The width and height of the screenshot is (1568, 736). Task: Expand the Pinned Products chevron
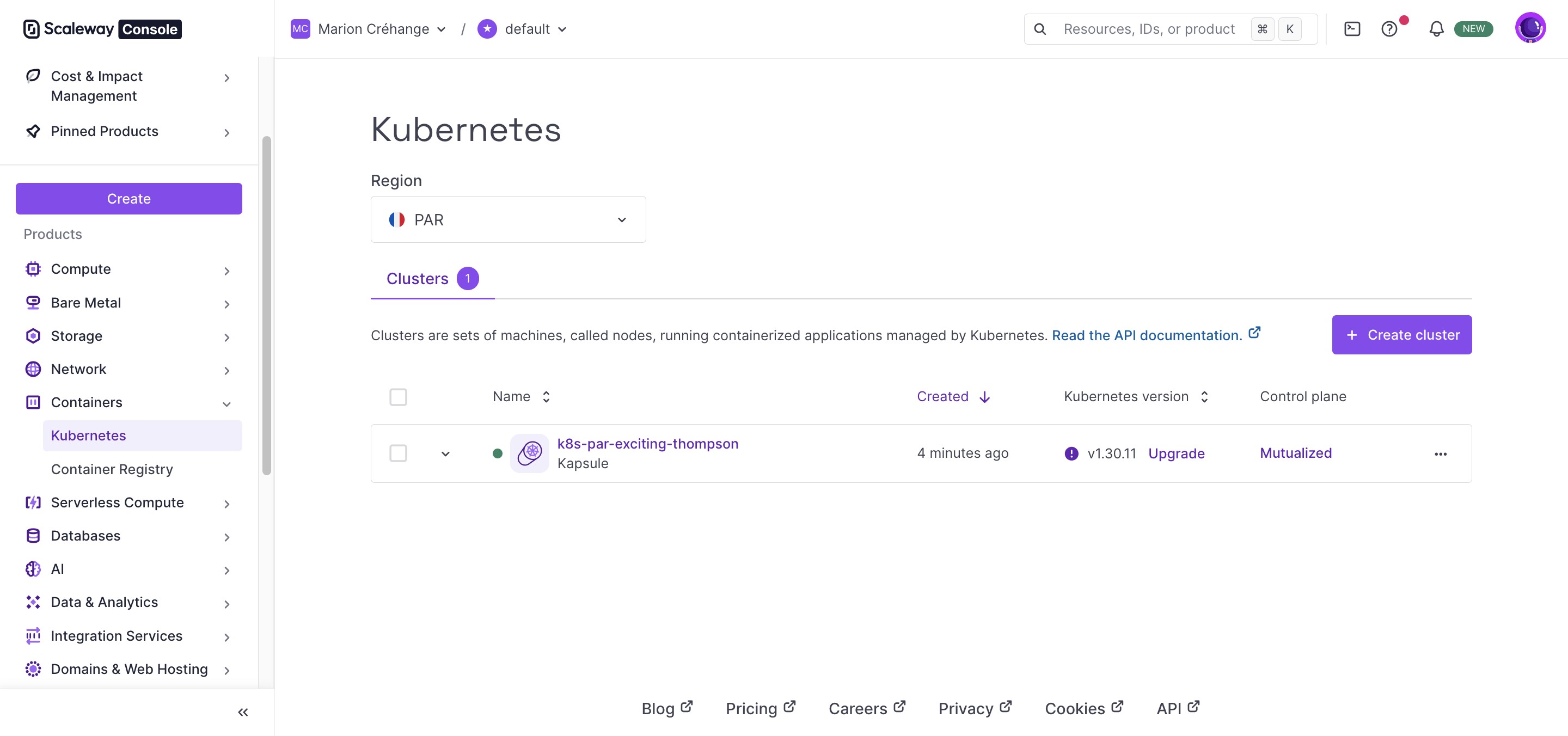click(226, 133)
